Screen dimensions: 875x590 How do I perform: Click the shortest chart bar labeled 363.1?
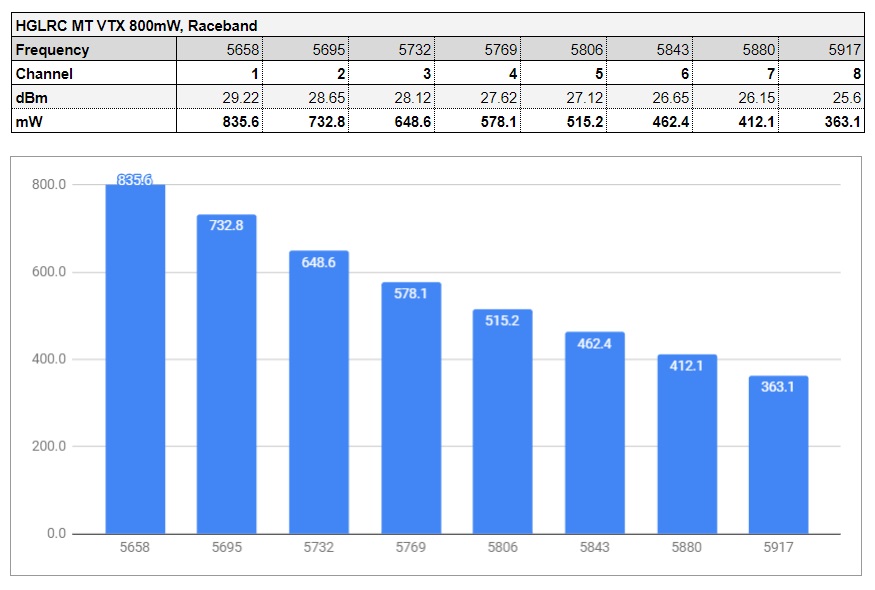(x=778, y=455)
